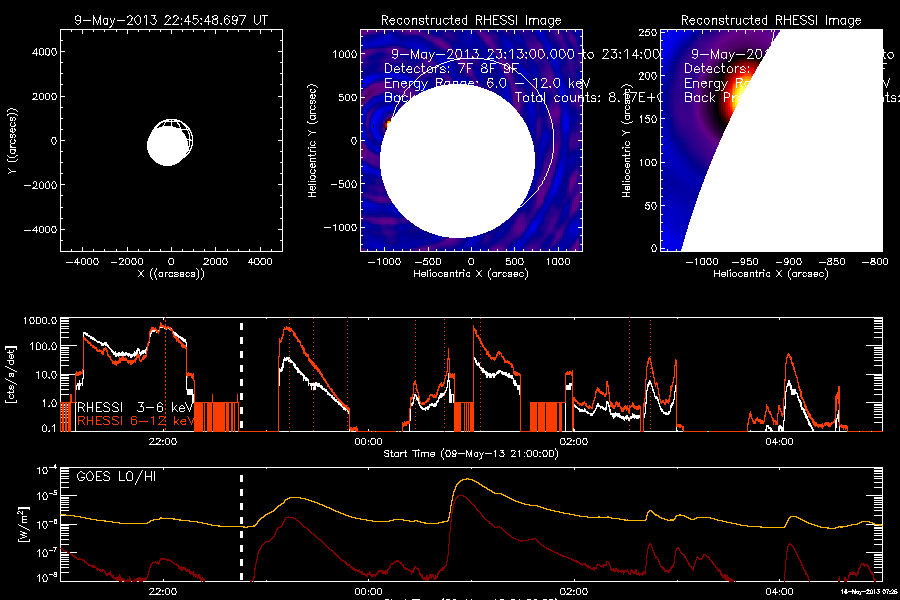Click the 'RHESSI 3-6 keV' legend label
Viewport: 900px width, 600px height.
point(135,407)
